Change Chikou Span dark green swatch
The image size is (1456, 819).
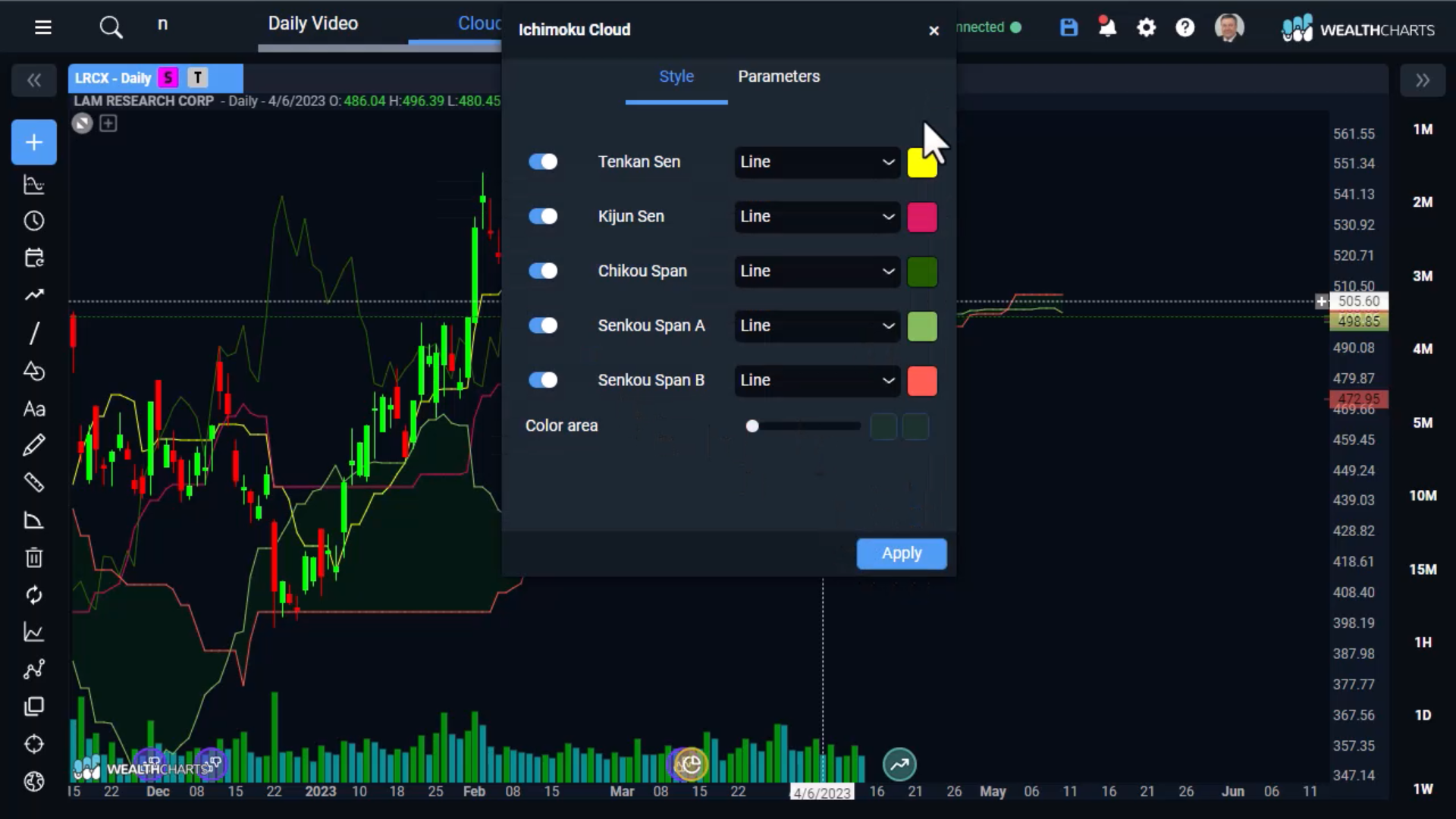tap(922, 271)
